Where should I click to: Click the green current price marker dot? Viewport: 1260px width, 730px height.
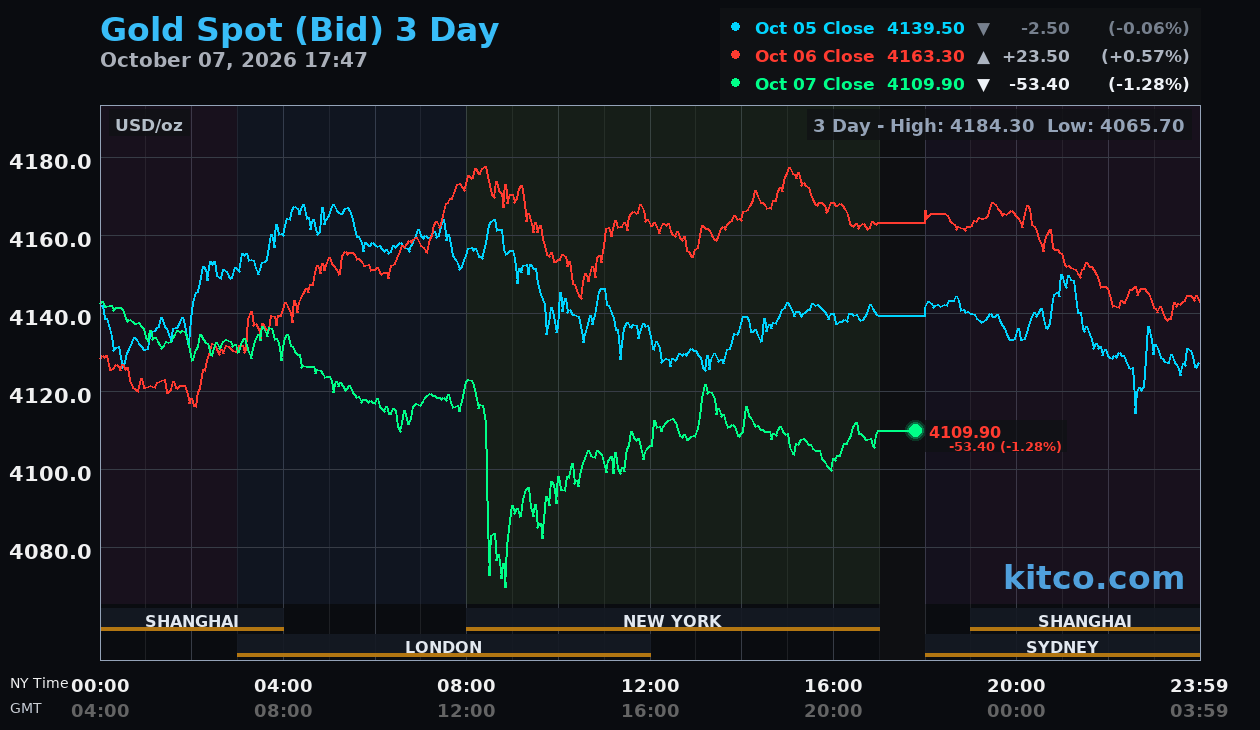click(x=915, y=431)
